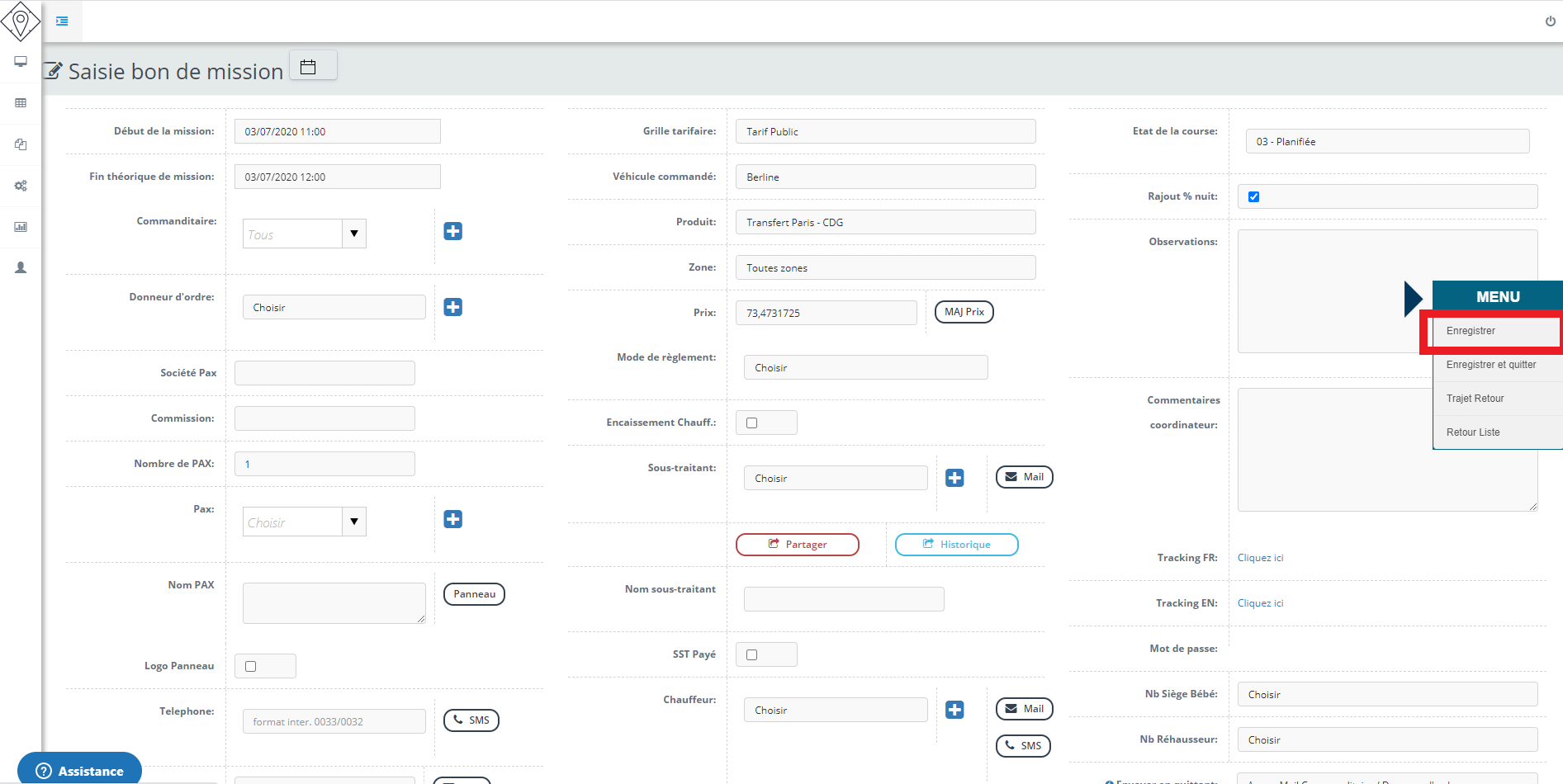Add a new Pax with plus icon

[452, 519]
